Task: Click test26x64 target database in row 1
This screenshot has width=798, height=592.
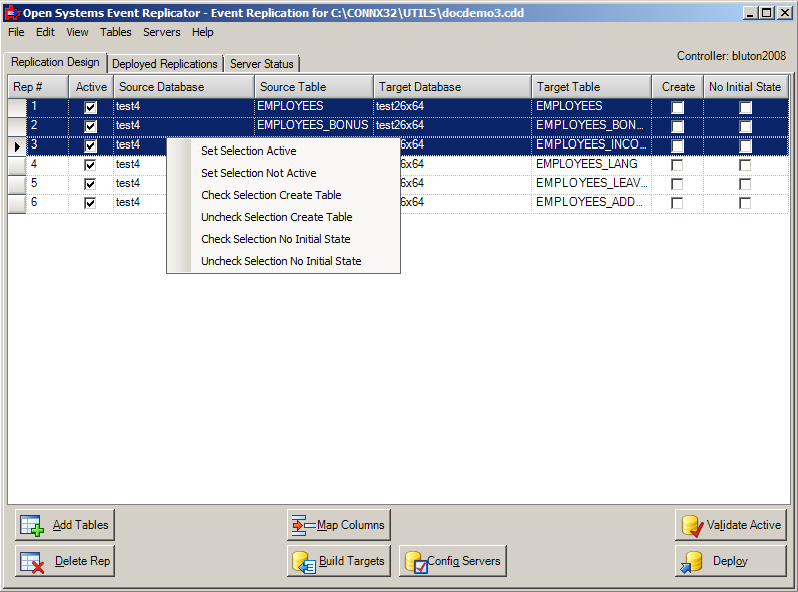Action: click(452, 106)
